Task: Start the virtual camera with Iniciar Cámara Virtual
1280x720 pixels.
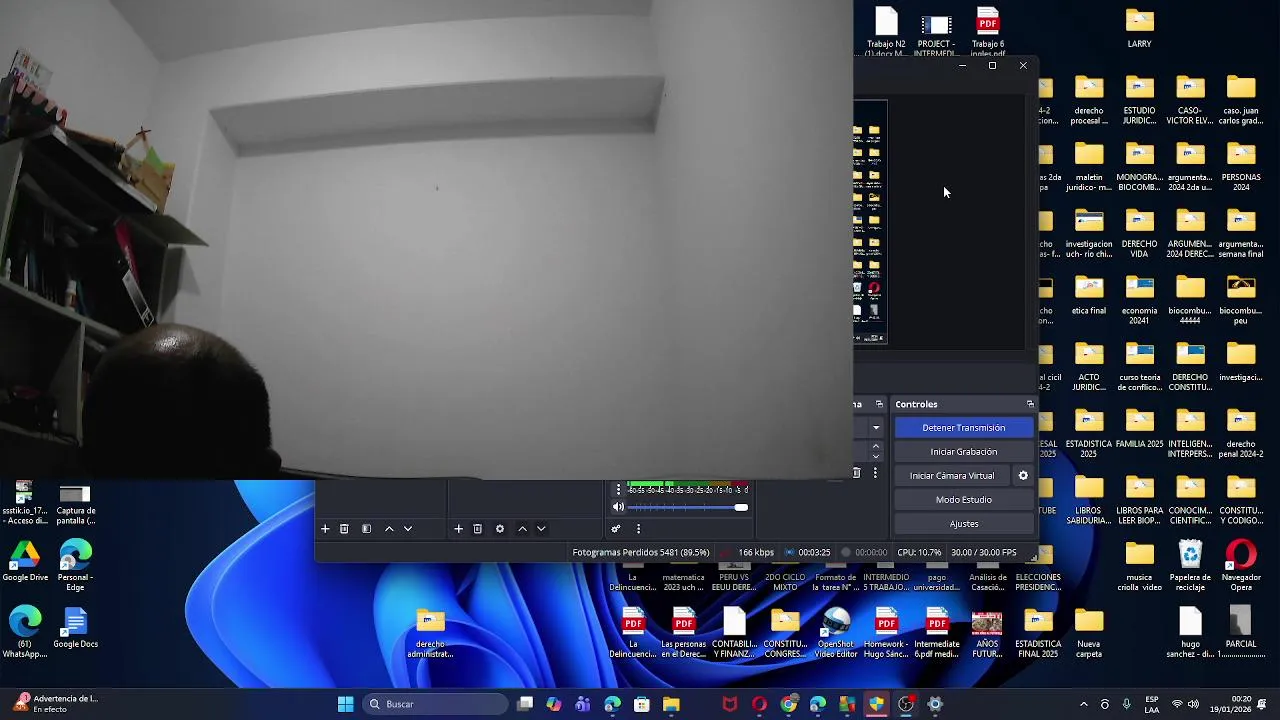Action: click(952, 476)
